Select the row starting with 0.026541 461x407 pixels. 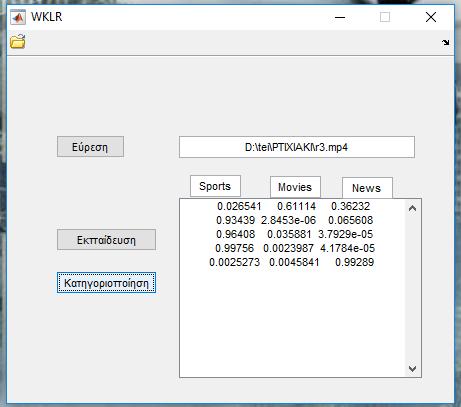tap(293, 206)
